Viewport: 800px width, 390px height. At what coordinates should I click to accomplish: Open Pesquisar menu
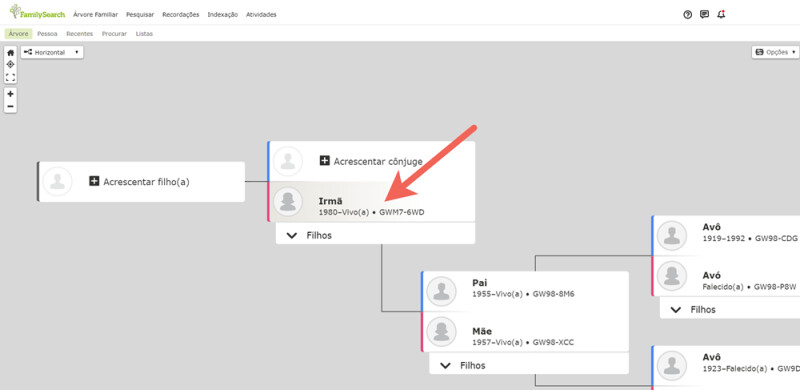[x=140, y=15]
